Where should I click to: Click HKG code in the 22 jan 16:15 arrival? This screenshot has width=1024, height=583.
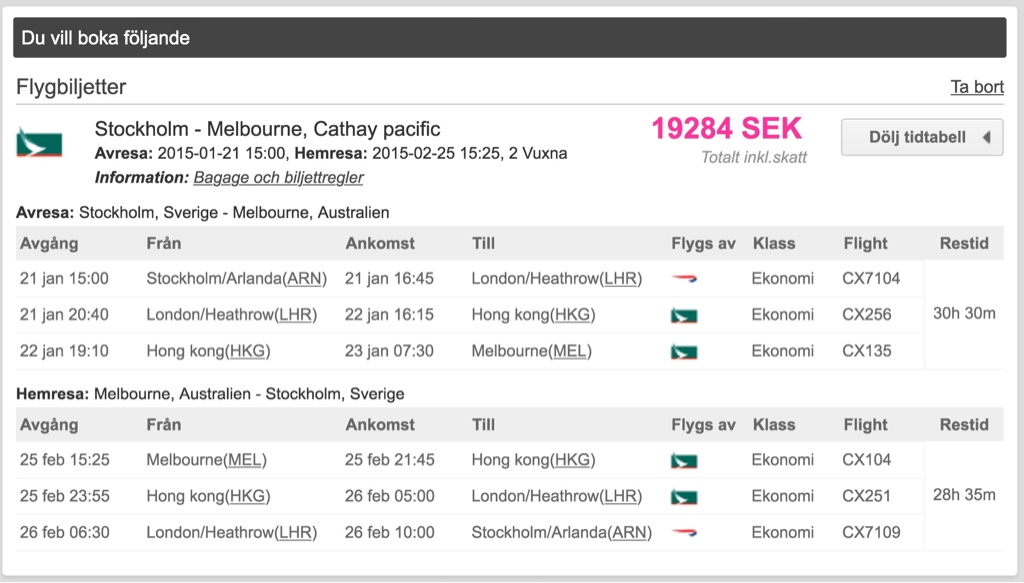(574, 315)
